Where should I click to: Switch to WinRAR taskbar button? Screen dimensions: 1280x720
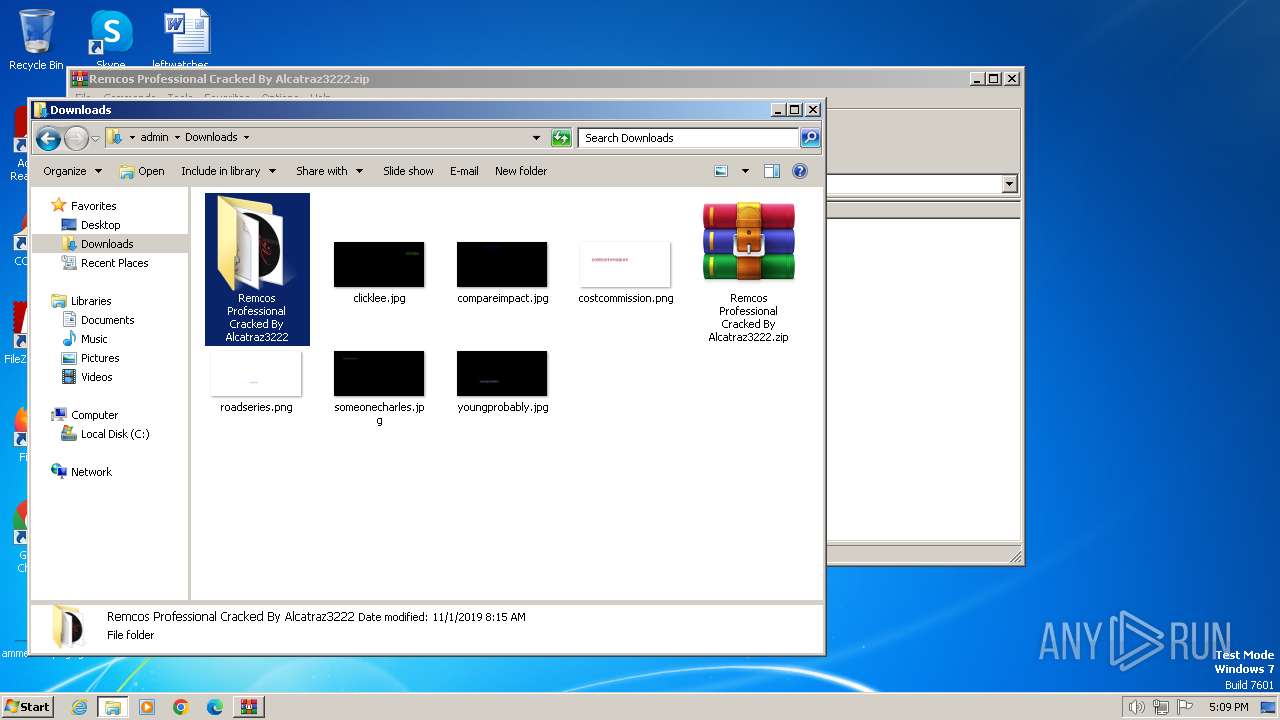[249, 707]
